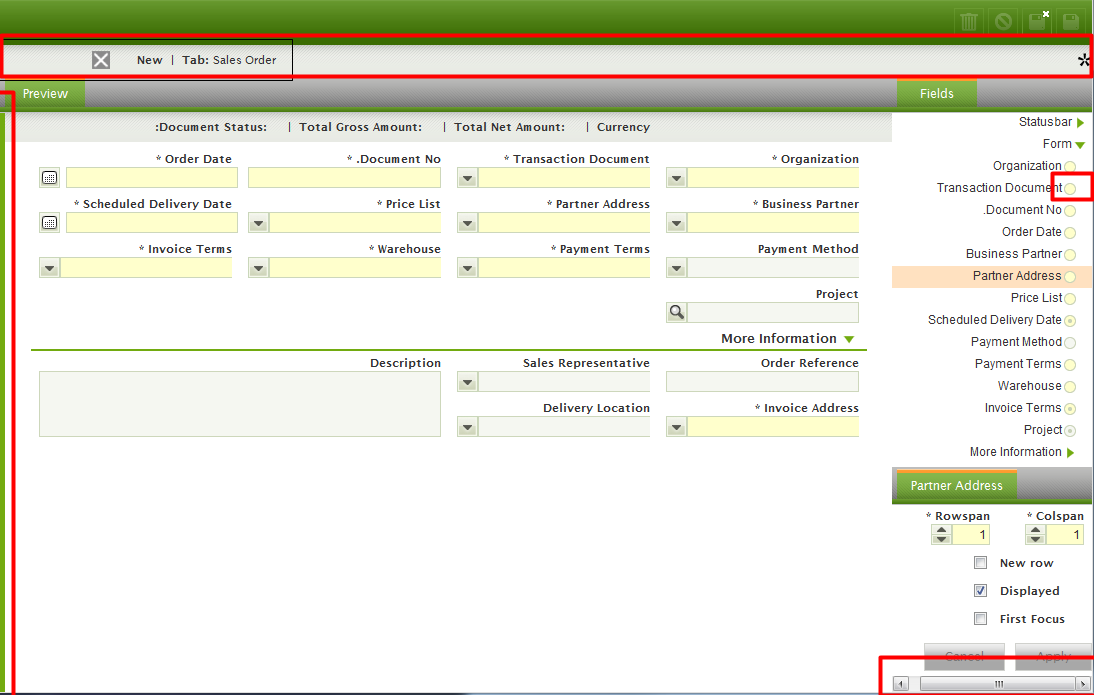
Task: Click the Cancel button
Action: coord(964,656)
